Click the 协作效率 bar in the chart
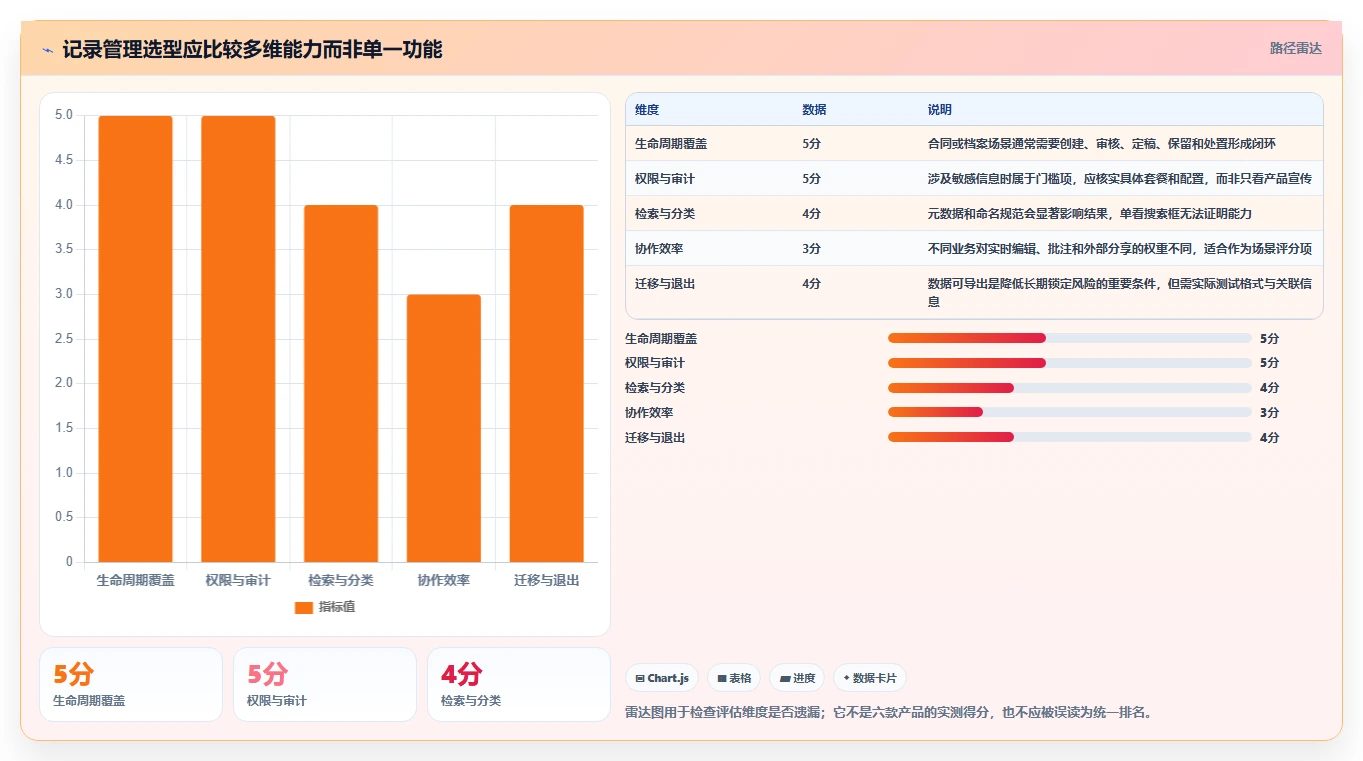 (444, 428)
